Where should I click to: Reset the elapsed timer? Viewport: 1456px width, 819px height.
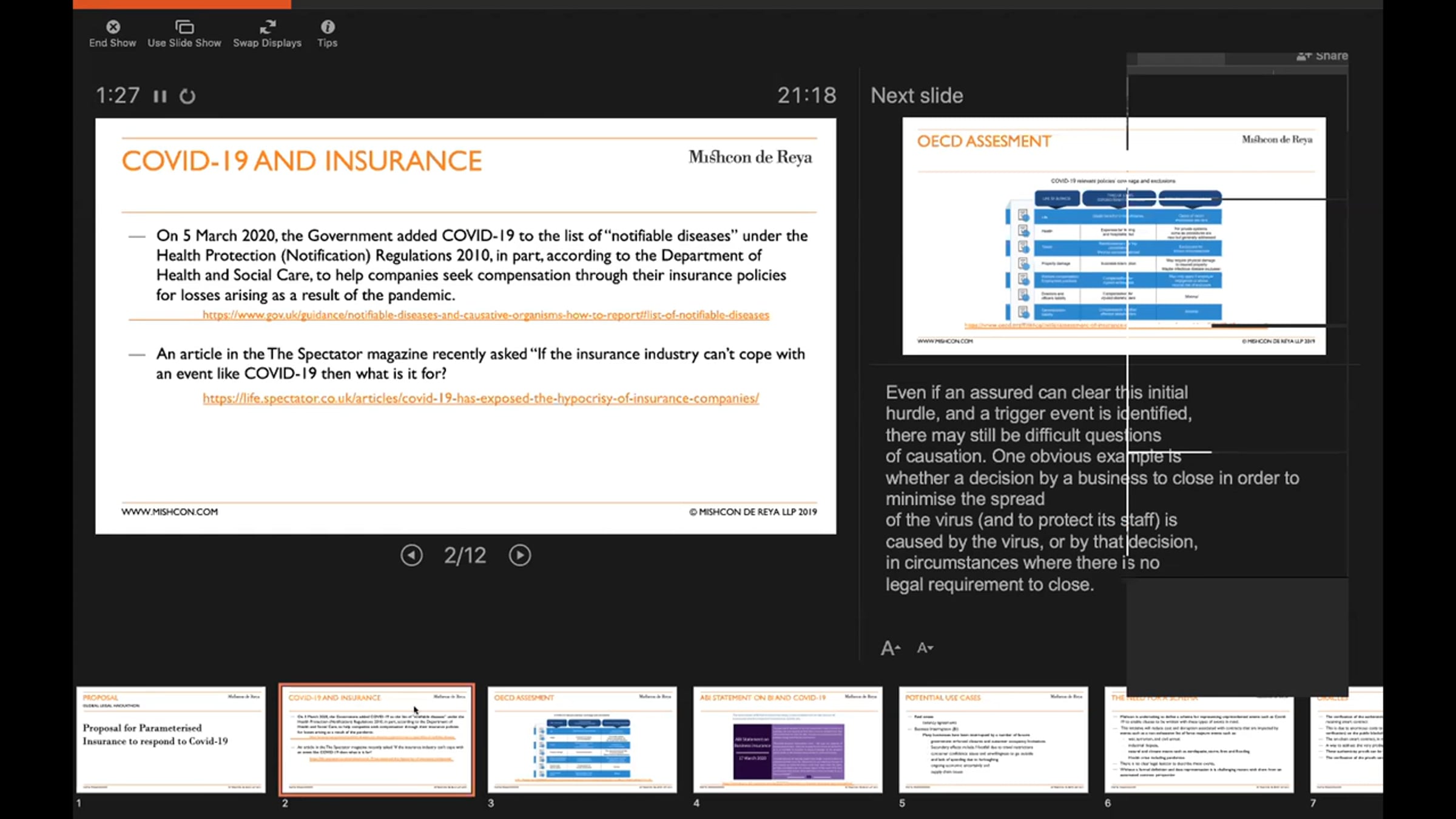(x=187, y=96)
